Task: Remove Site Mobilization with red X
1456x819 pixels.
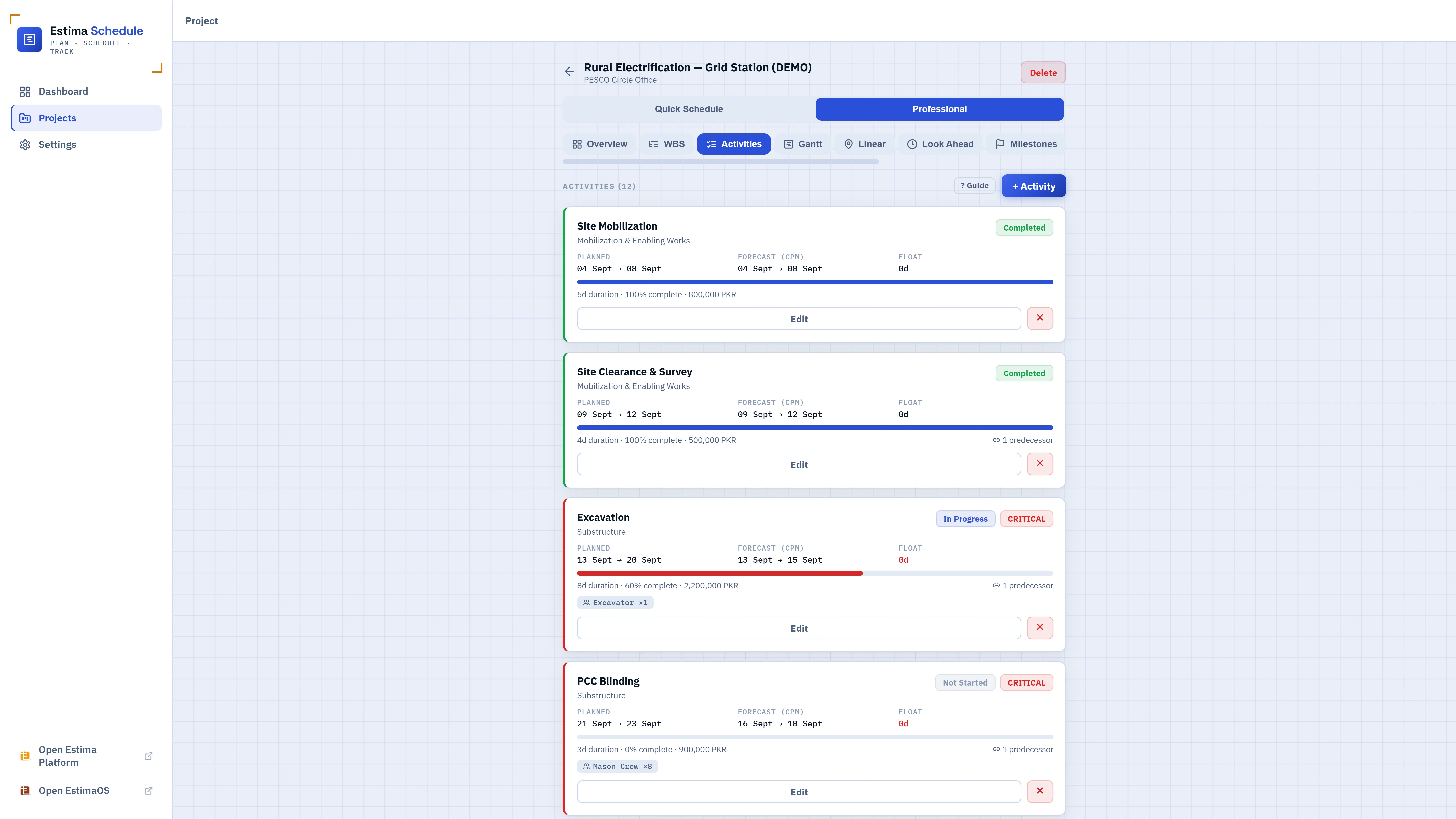Action: coord(1039,318)
